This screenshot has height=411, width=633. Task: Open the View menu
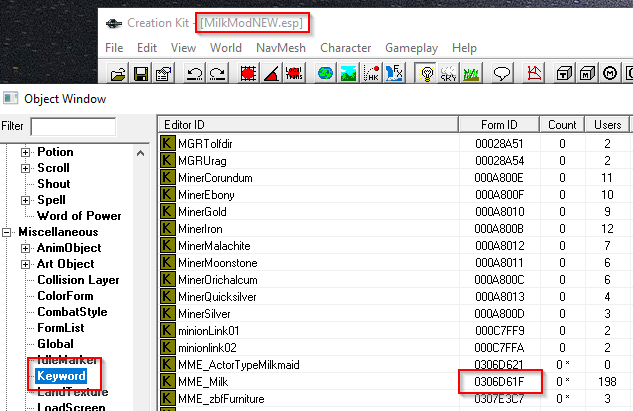click(183, 48)
